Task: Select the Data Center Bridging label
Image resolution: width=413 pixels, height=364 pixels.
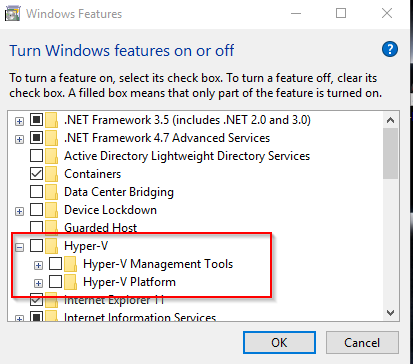Action: tap(119, 192)
